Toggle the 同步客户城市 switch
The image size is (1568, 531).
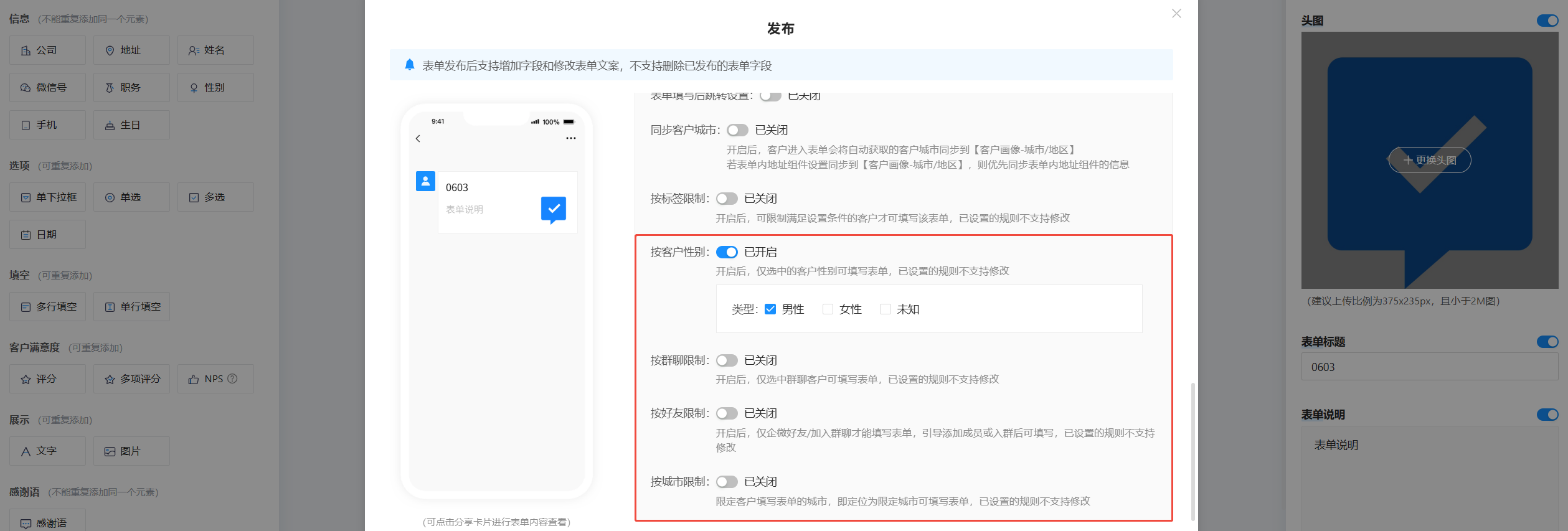(x=737, y=130)
